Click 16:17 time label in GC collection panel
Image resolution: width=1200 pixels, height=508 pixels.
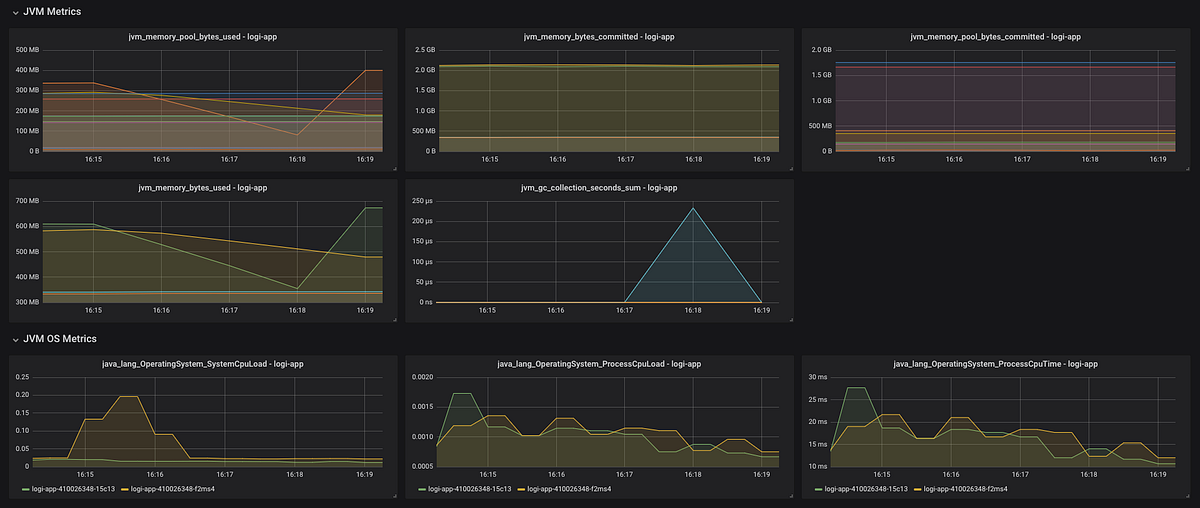tap(625, 310)
